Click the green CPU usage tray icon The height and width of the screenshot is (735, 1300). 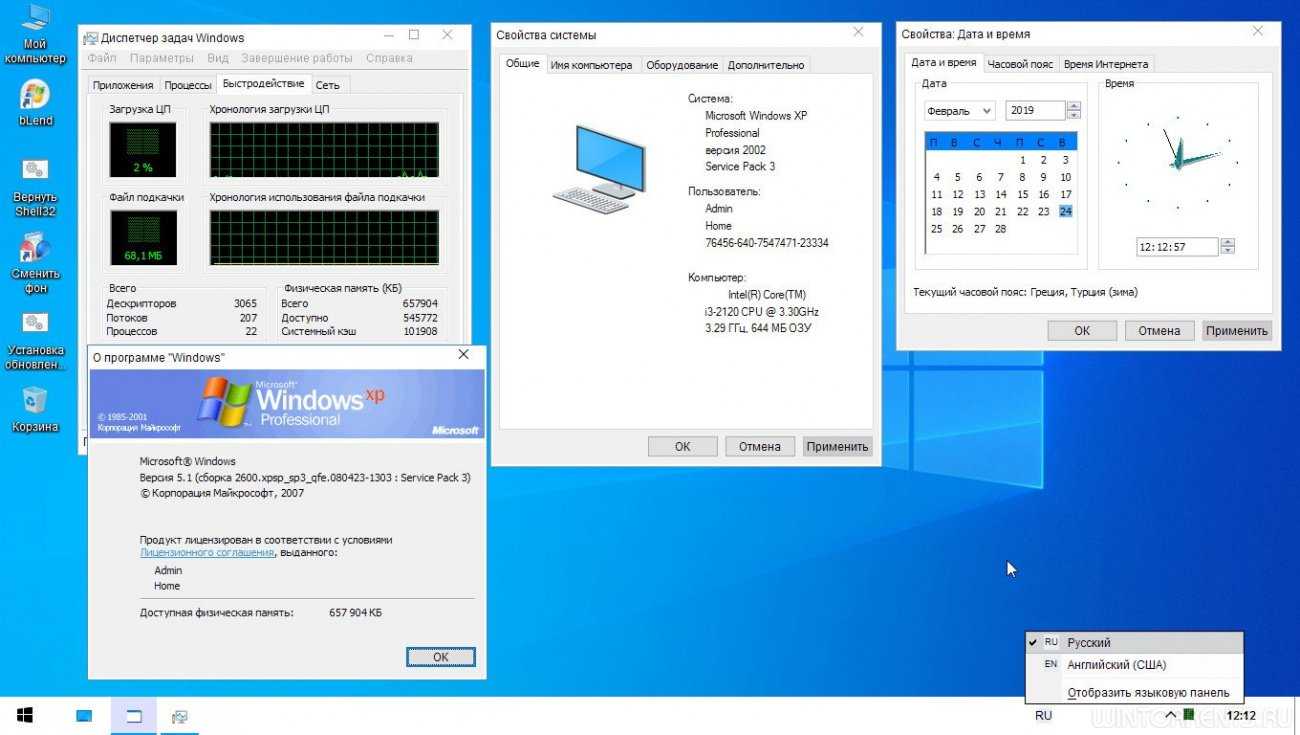click(1188, 714)
